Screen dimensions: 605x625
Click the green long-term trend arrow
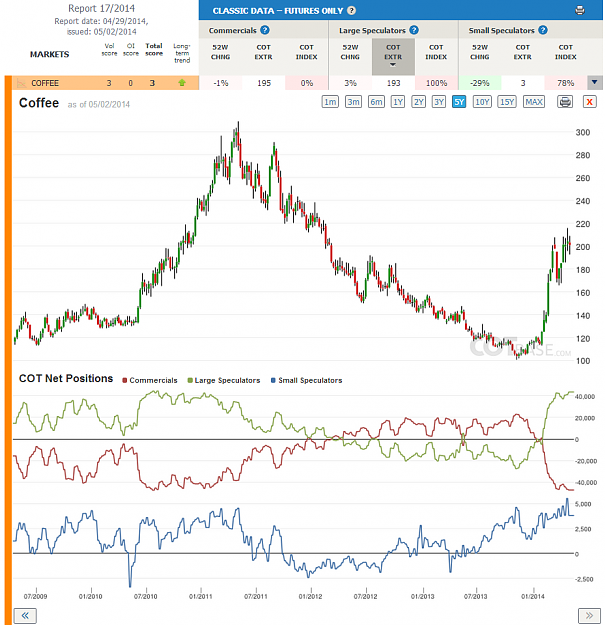click(182, 83)
